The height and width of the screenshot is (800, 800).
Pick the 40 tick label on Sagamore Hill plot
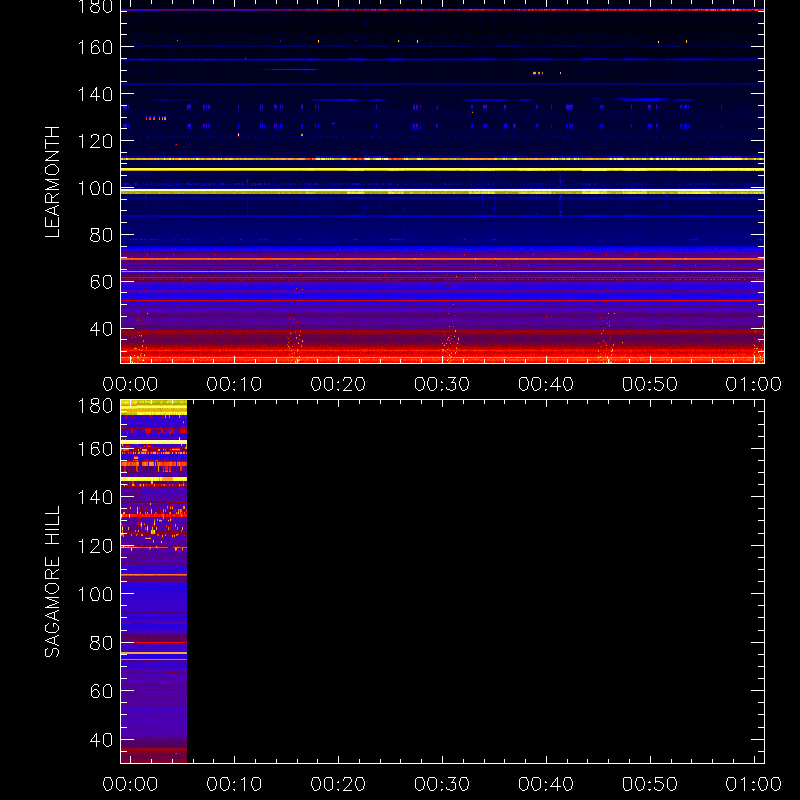101,739
